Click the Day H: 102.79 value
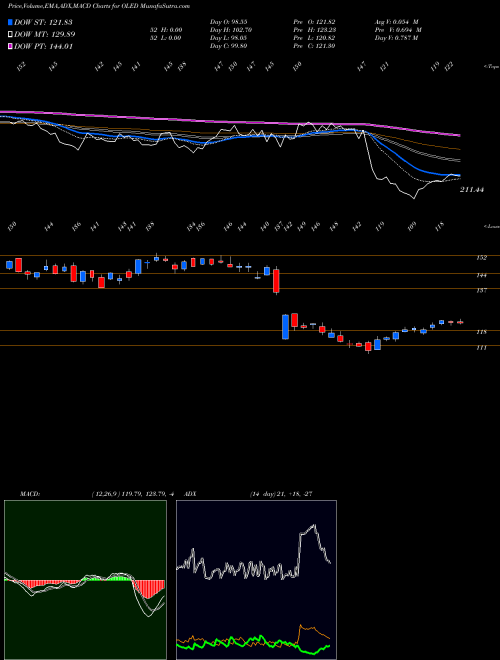This screenshot has width=500, height=660. coord(229,30)
